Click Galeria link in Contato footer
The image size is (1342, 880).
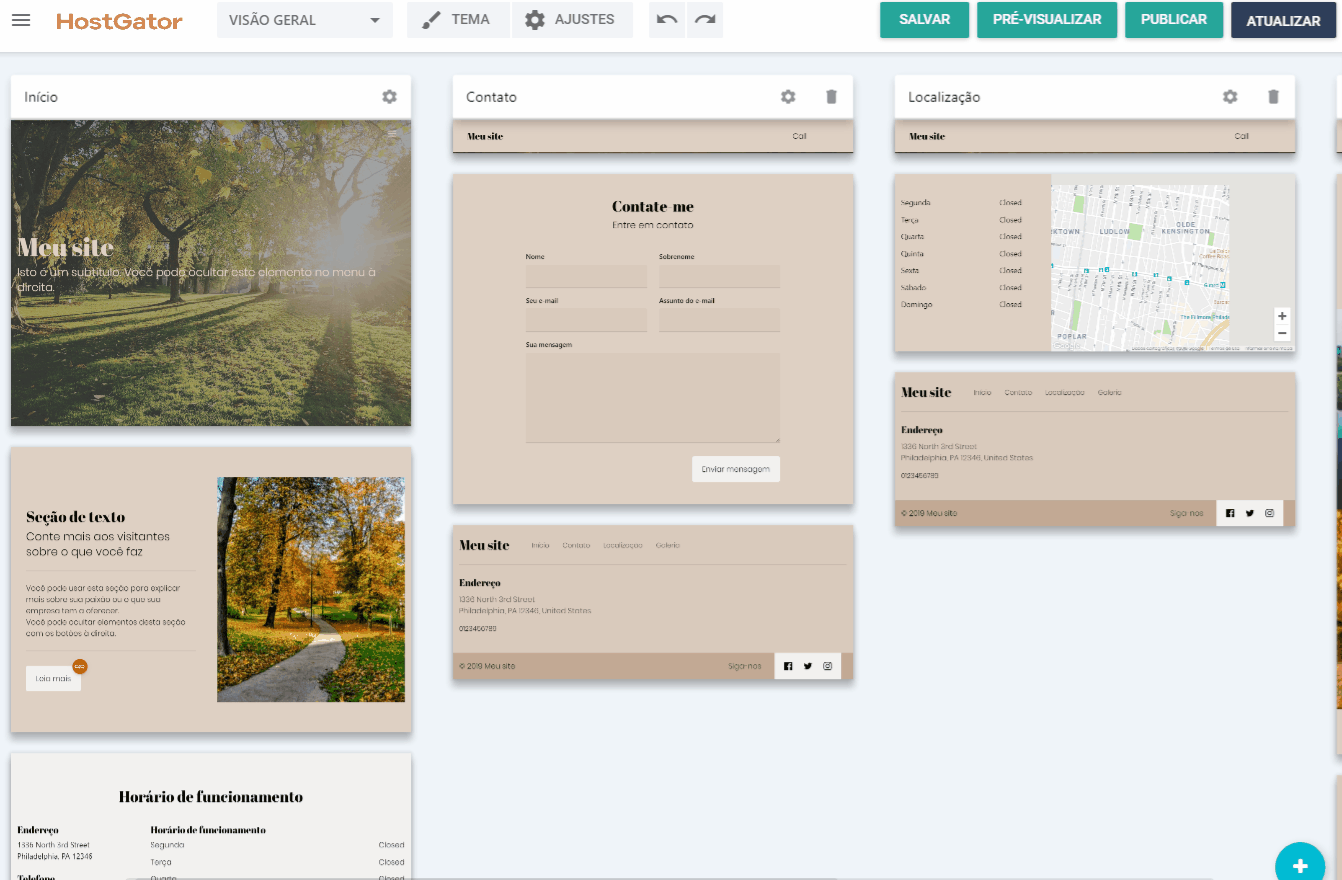click(x=668, y=546)
